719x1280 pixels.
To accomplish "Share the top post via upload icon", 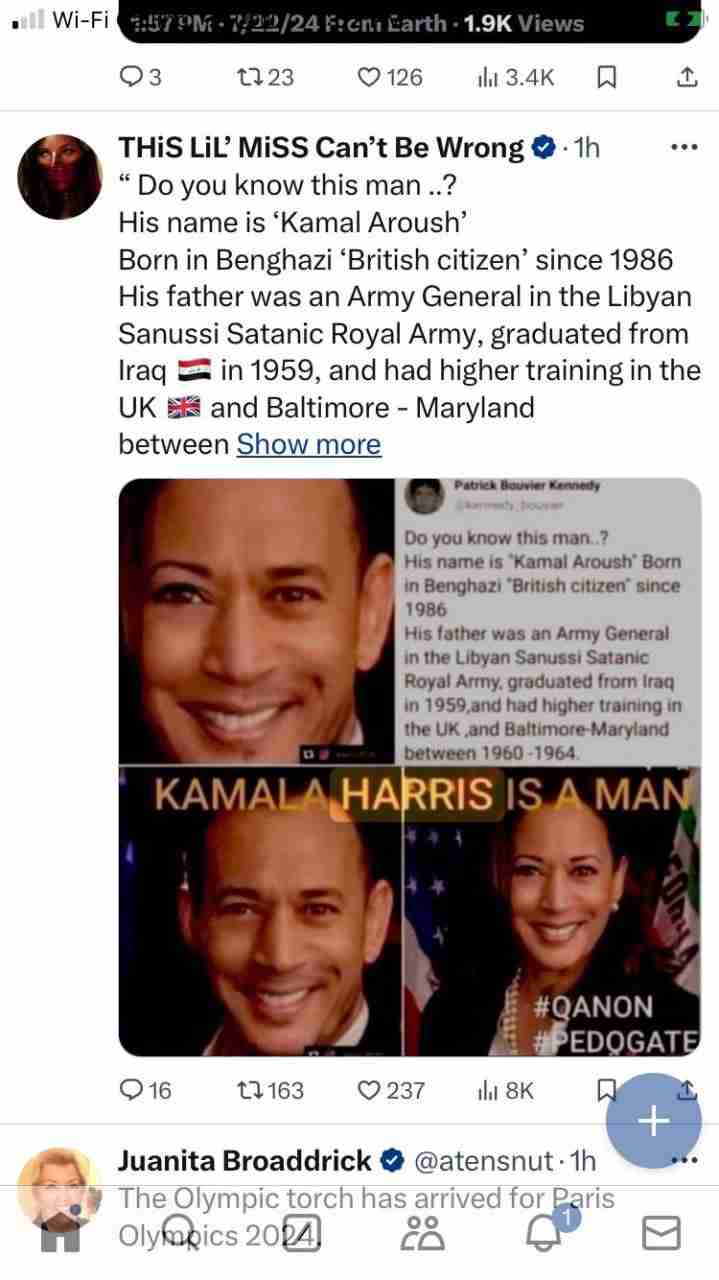I will click(x=687, y=77).
